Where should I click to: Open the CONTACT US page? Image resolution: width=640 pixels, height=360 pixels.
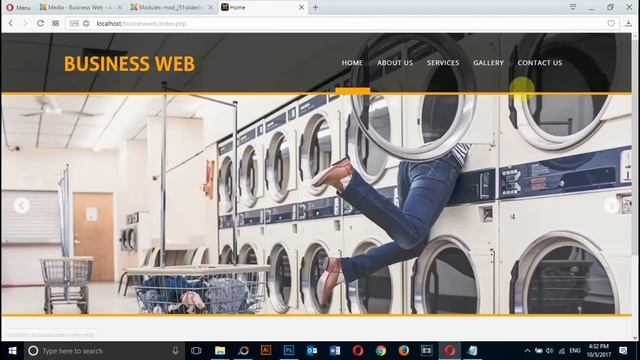point(540,63)
